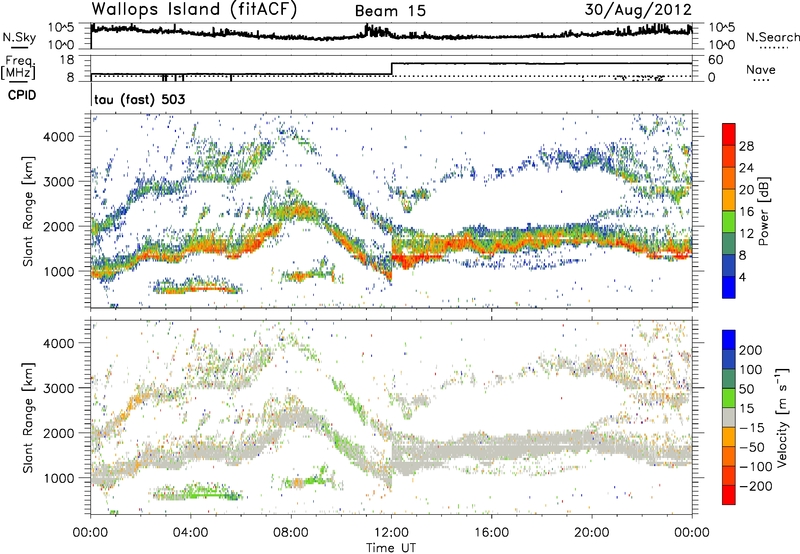Screen dimensions: 800x554
Task: Click the sky noise spike near 11:00 UT
Action: pos(367,30)
